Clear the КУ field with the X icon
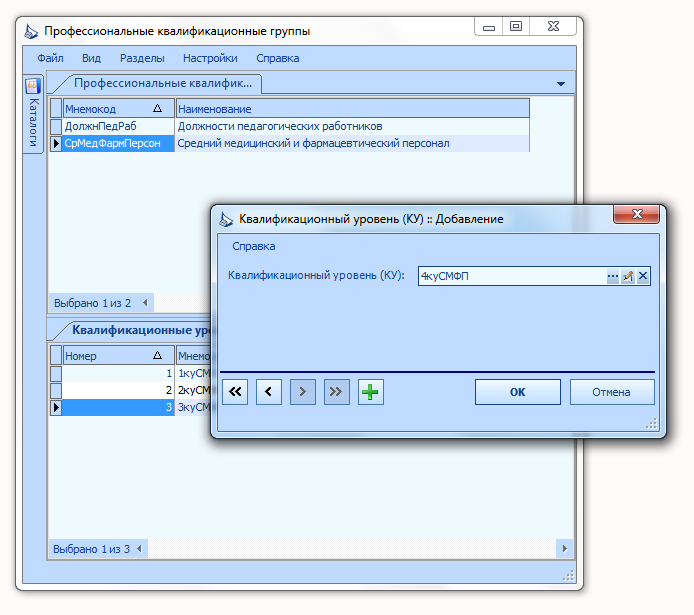 tap(643, 276)
